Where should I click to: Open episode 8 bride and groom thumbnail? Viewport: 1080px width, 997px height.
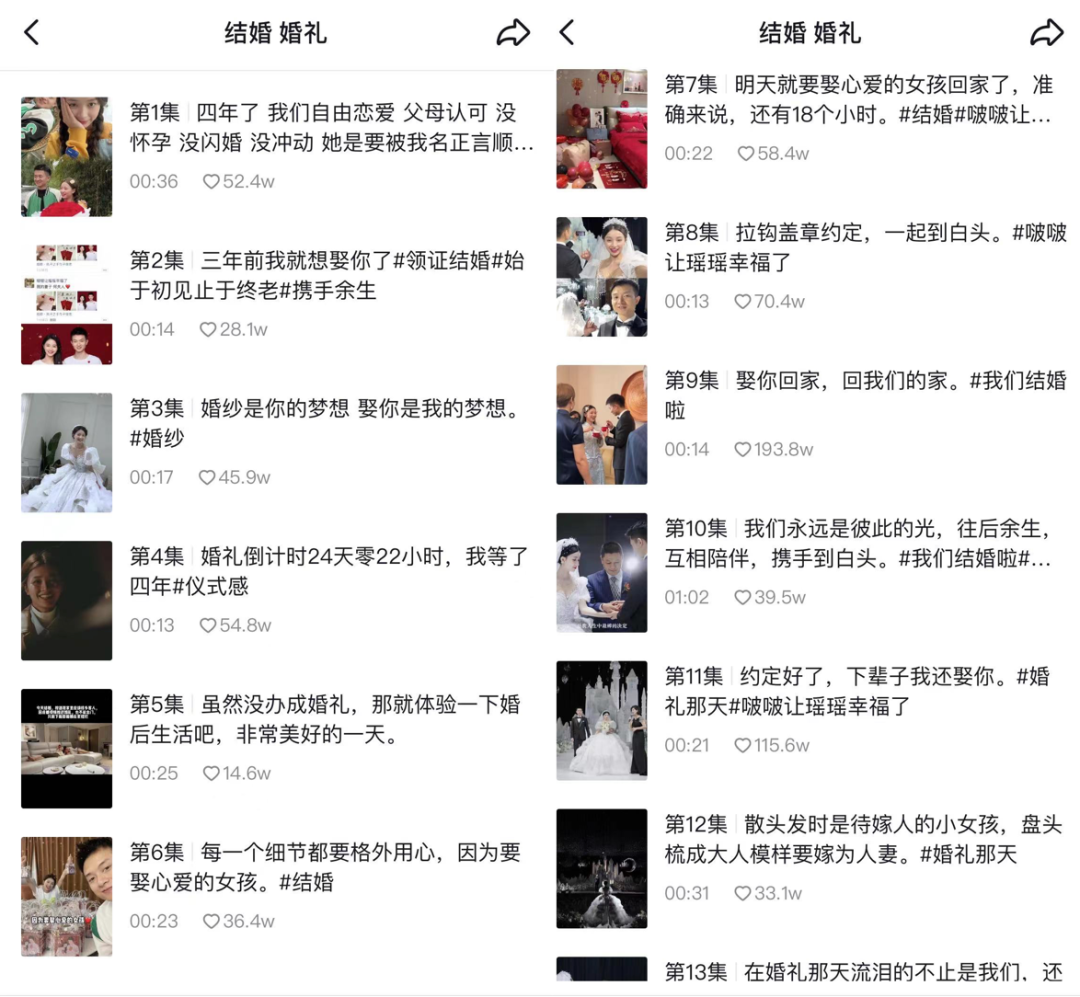(602, 277)
